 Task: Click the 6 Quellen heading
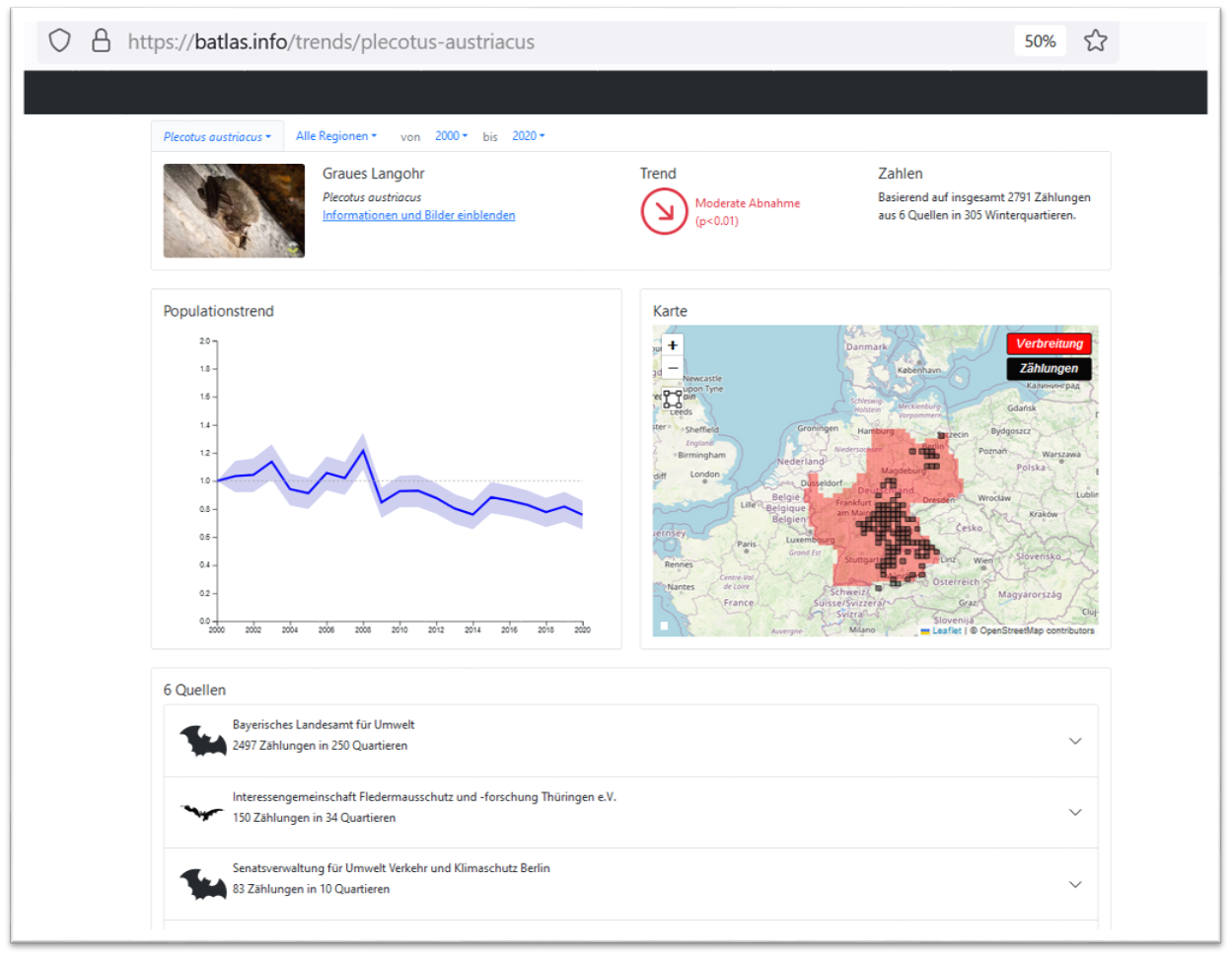pyautogui.click(x=194, y=690)
